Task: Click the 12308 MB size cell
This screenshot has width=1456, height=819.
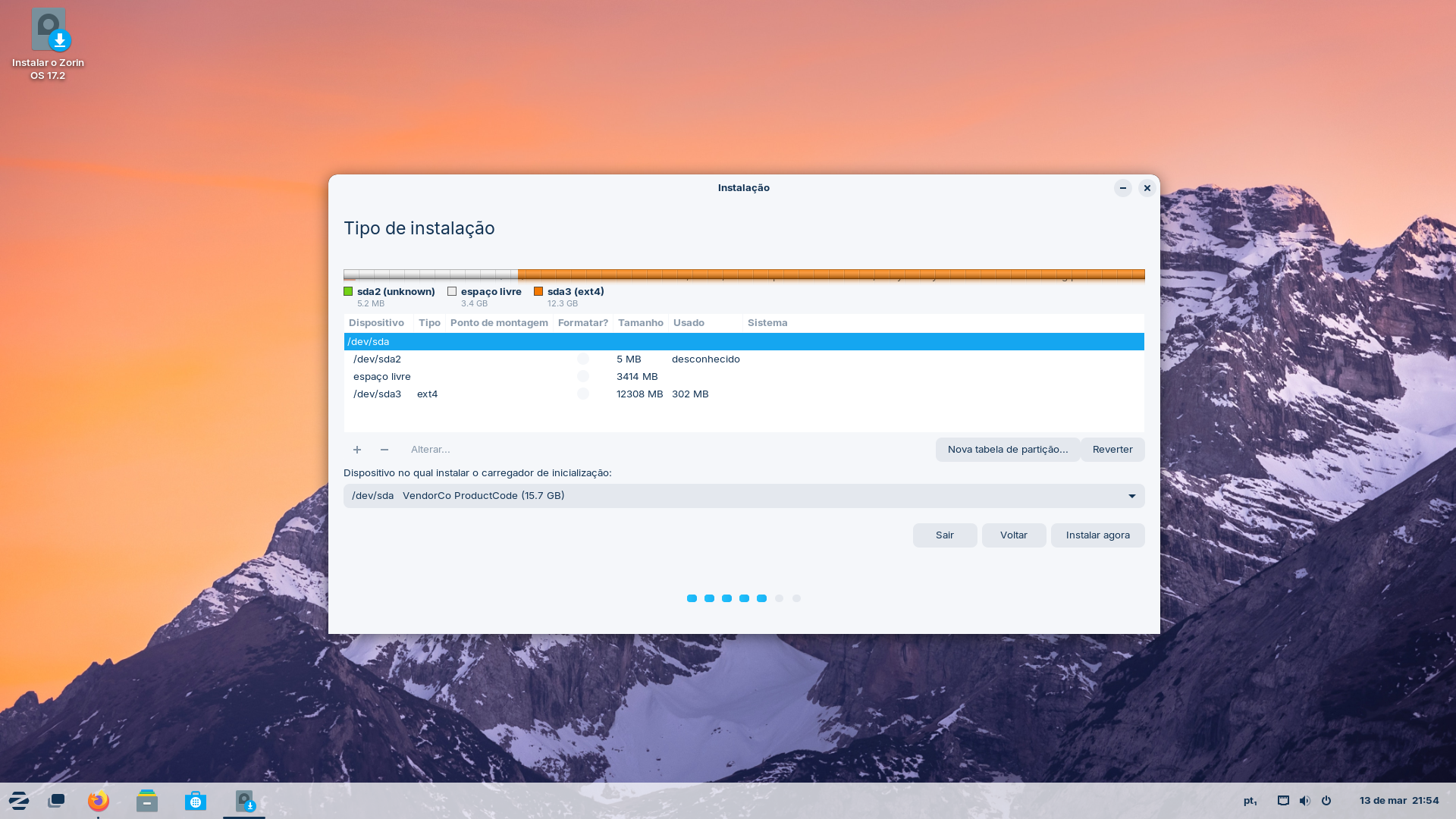Action: click(640, 394)
